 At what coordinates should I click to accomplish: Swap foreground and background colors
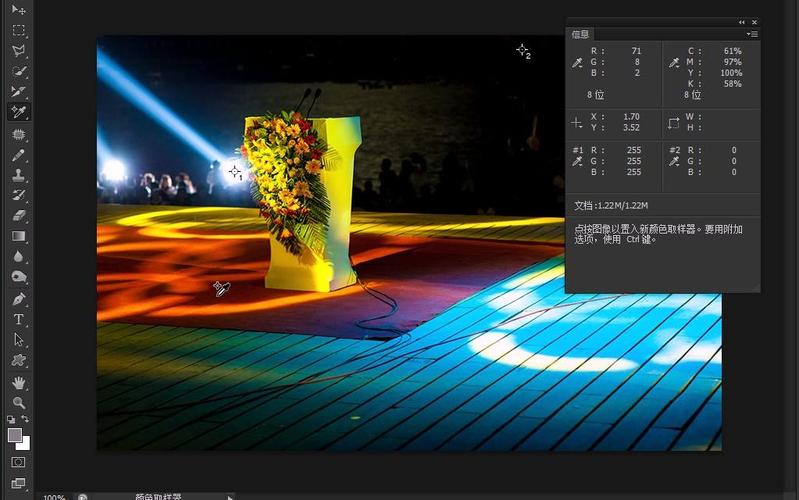coord(26,419)
